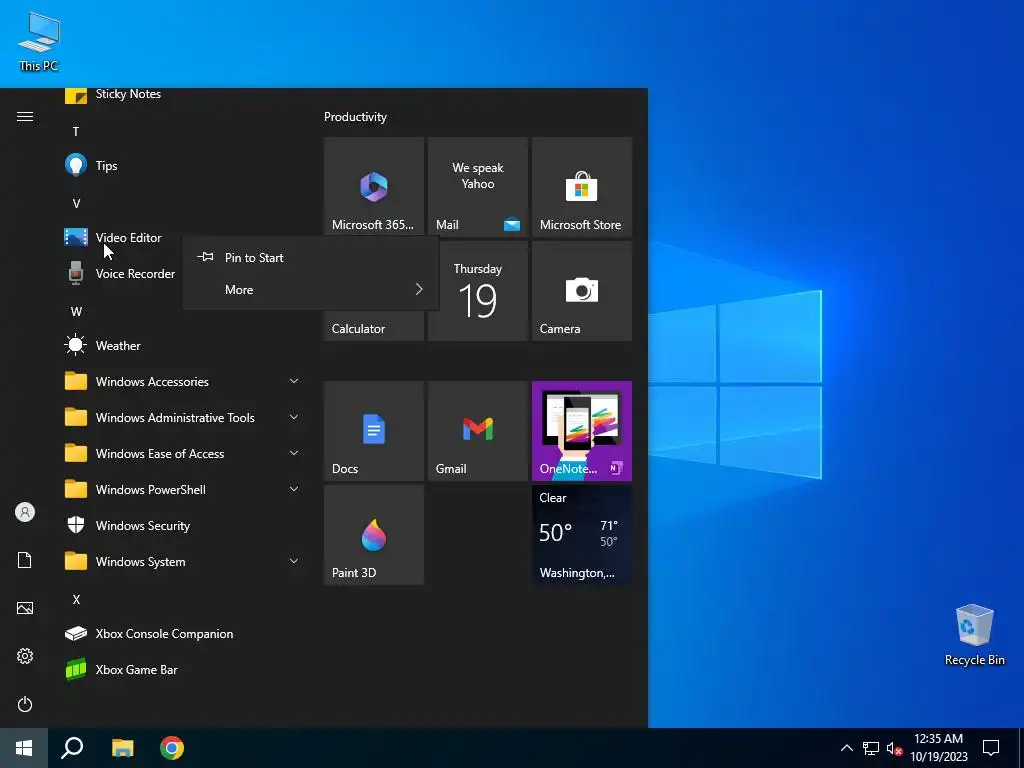The height and width of the screenshot is (768, 1024).
Task: Click the letter W section header
Action: coord(76,312)
